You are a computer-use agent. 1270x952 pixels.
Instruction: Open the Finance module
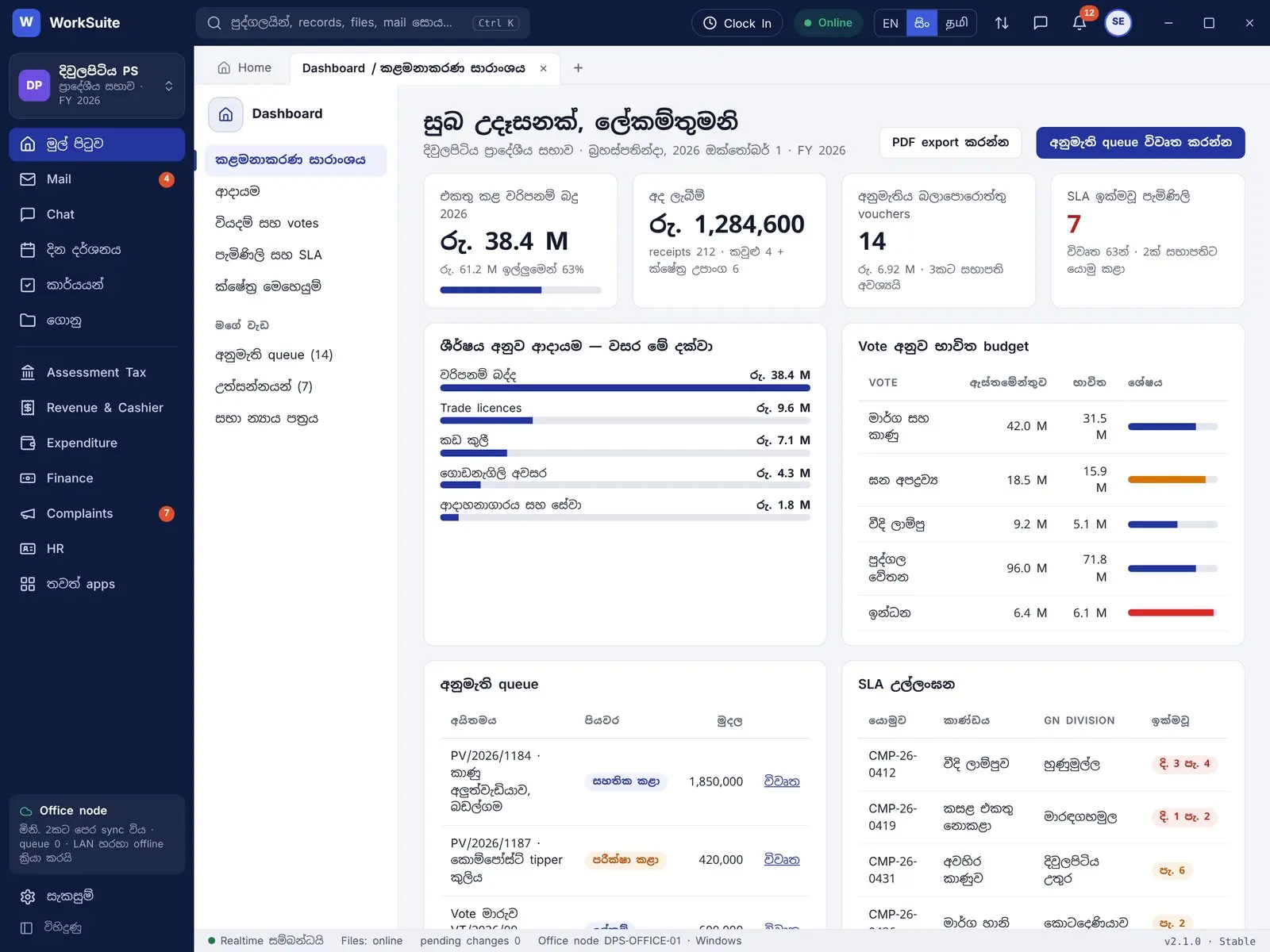tap(97, 478)
